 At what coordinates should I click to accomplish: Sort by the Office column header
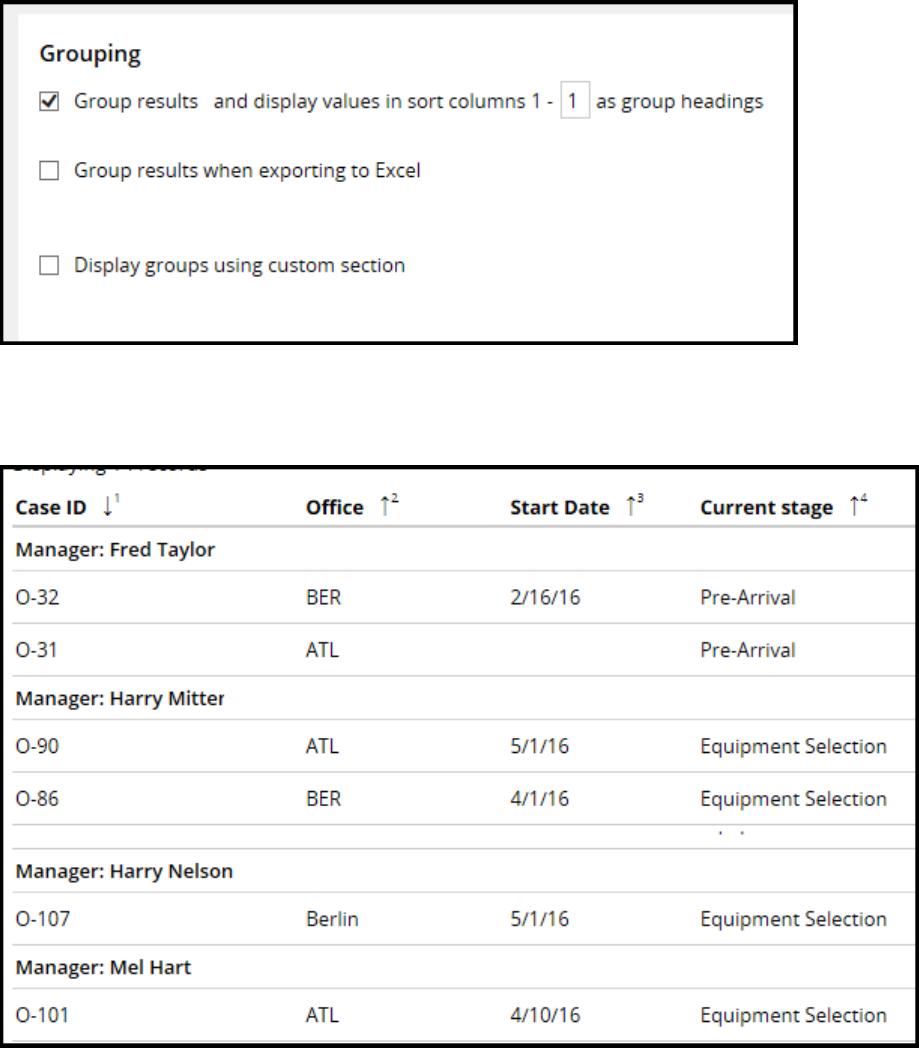point(334,508)
